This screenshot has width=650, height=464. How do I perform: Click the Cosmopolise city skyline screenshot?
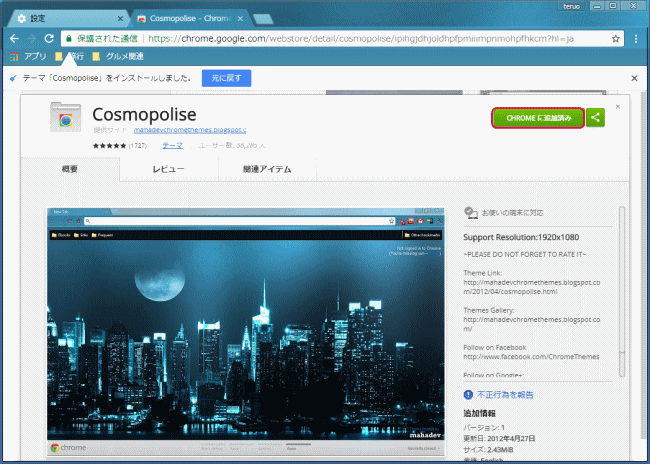[x=246, y=331]
